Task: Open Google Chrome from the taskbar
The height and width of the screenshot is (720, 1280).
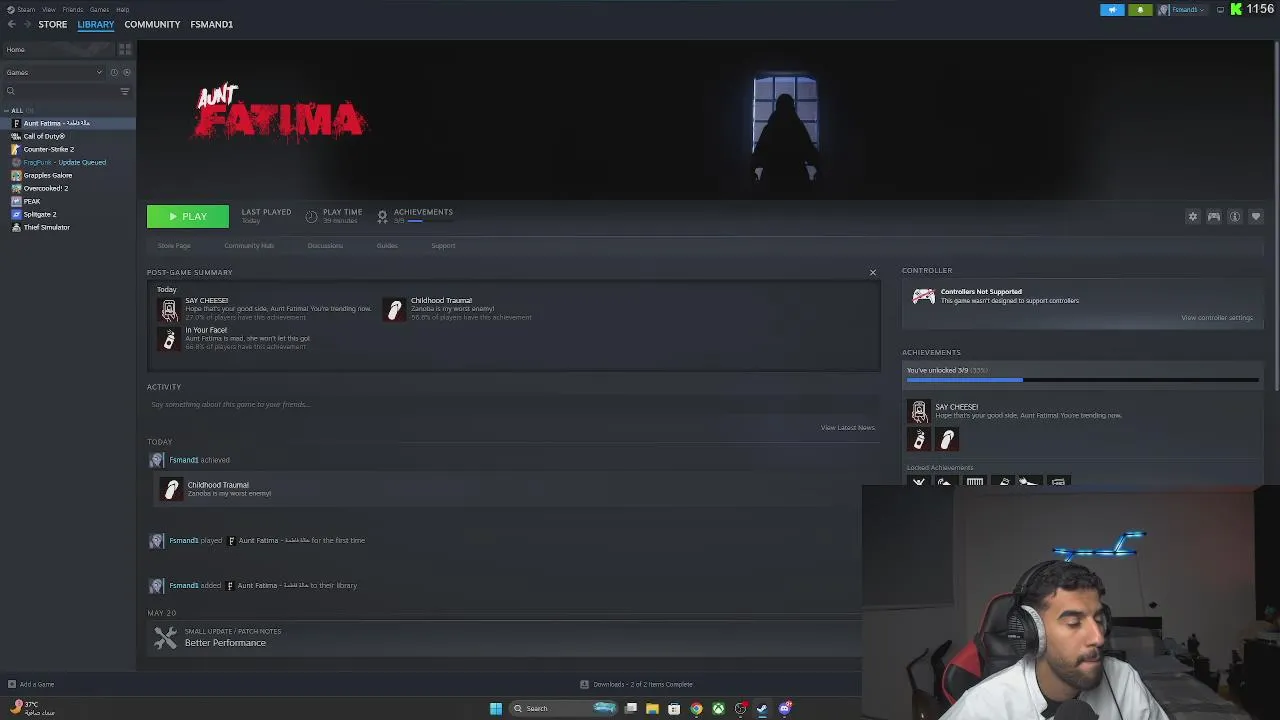Action: (x=696, y=708)
